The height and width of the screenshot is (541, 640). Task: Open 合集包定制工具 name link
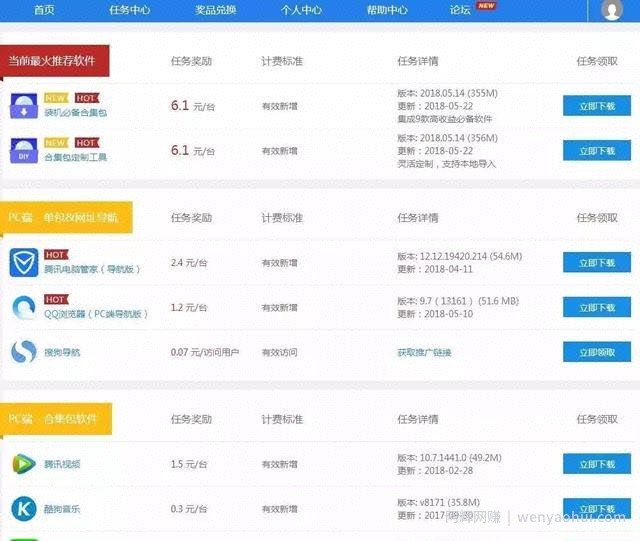click(x=76, y=157)
